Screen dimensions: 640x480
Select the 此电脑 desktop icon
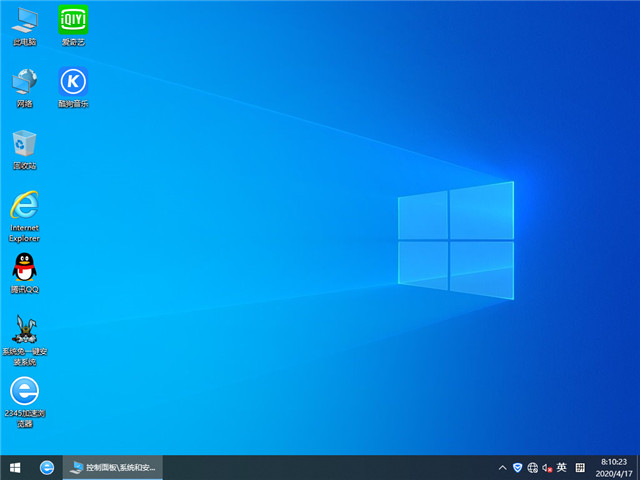(24, 26)
